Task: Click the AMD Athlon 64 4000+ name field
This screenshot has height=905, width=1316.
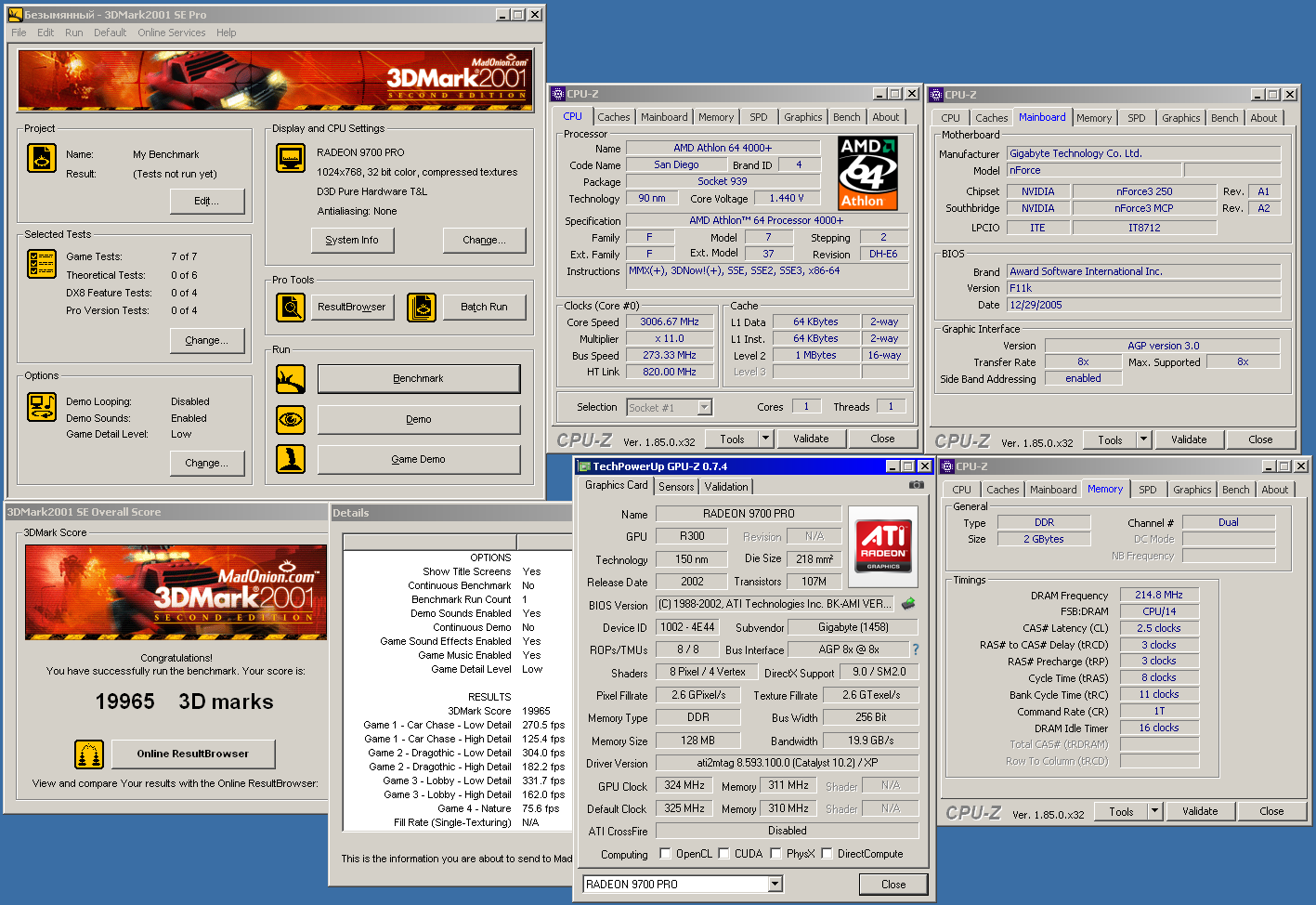Action: click(x=723, y=148)
